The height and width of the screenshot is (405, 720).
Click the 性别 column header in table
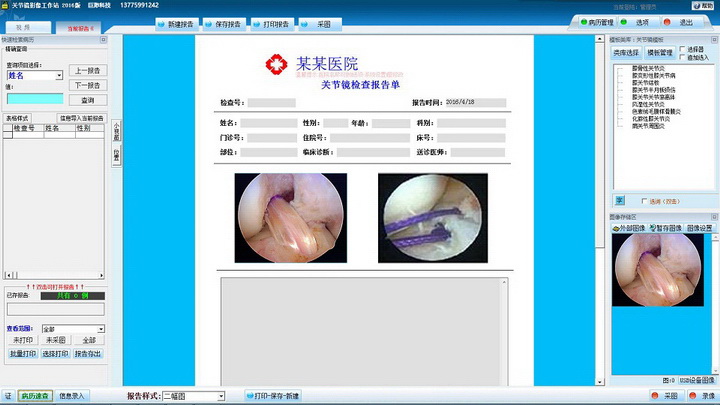(x=90, y=128)
